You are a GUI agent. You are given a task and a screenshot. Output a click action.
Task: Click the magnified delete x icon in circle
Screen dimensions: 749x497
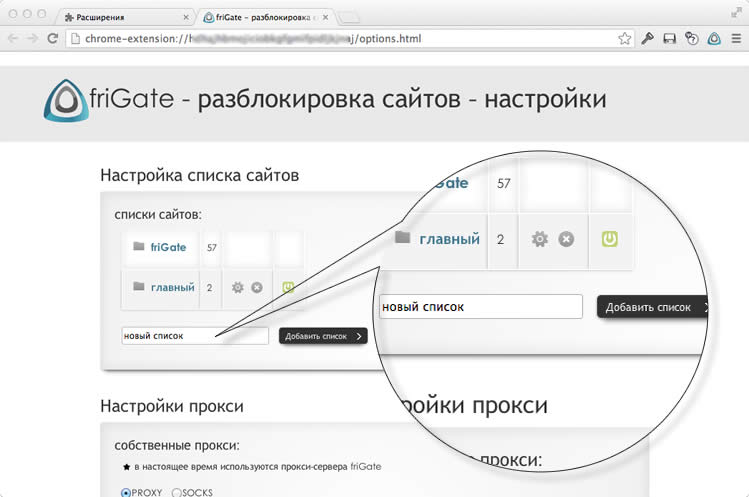(566, 239)
